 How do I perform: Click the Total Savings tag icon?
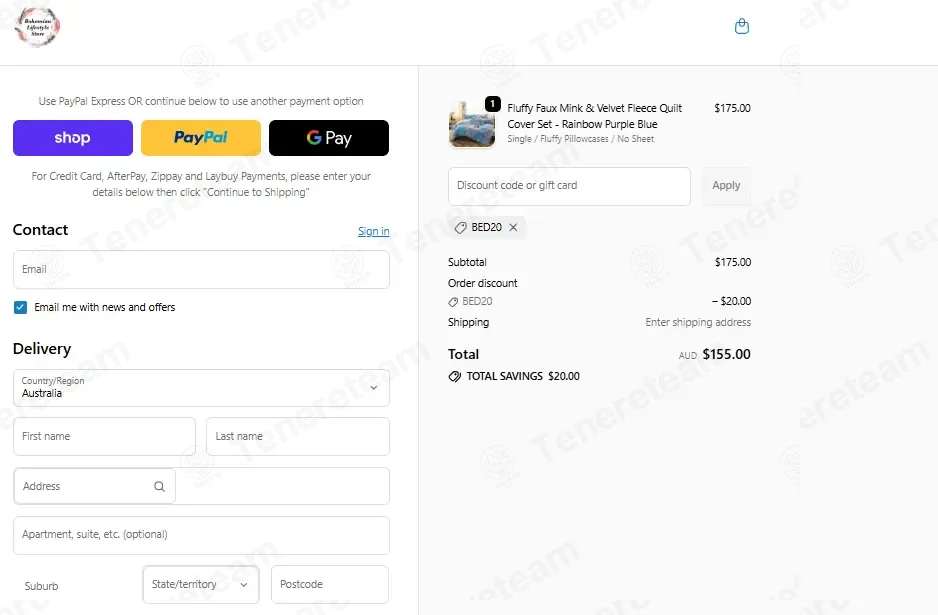click(455, 376)
